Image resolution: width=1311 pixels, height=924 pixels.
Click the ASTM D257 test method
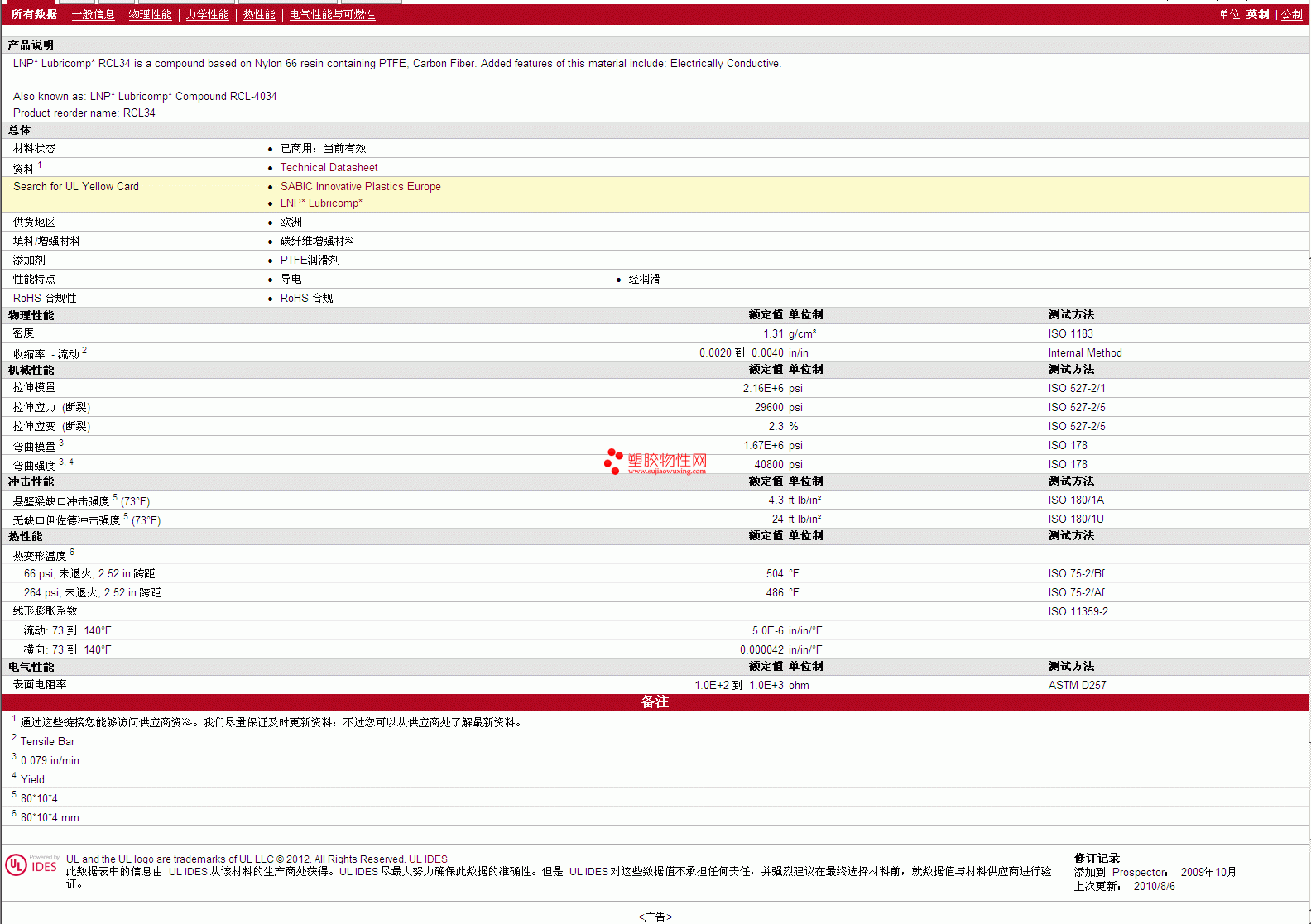click(1077, 686)
